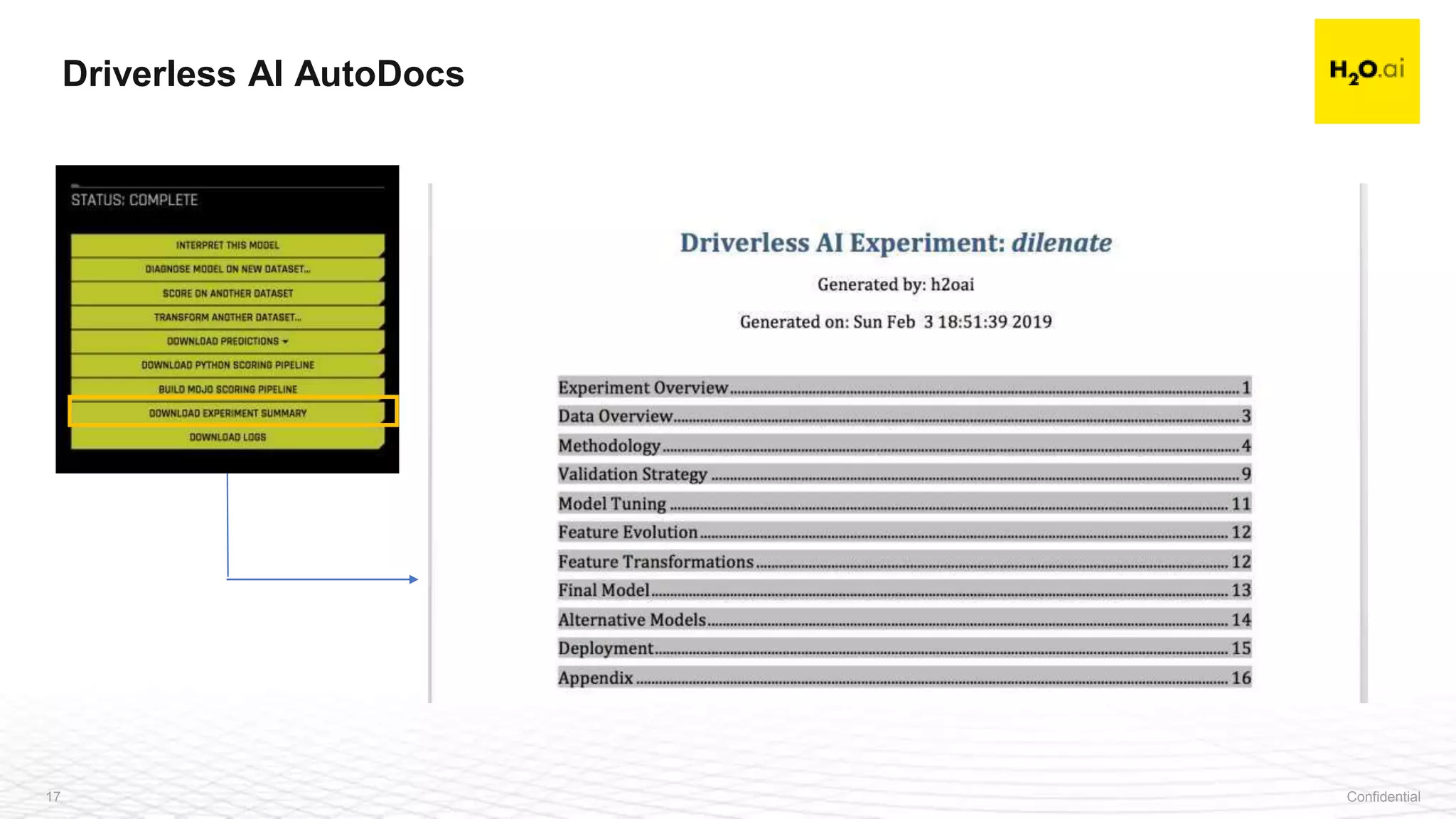Click the Driverless AI Experiment: dilenate title
The image size is (1456, 819).
(x=896, y=243)
